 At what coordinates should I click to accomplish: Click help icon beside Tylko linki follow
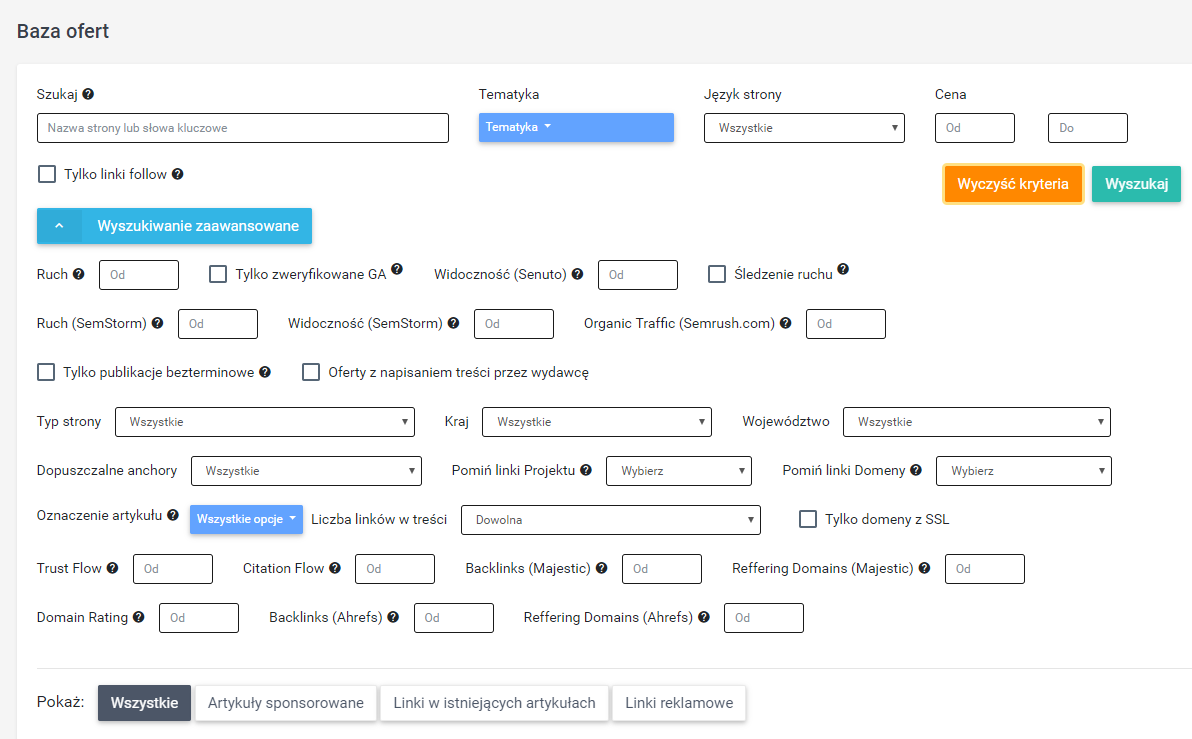(177, 174)
